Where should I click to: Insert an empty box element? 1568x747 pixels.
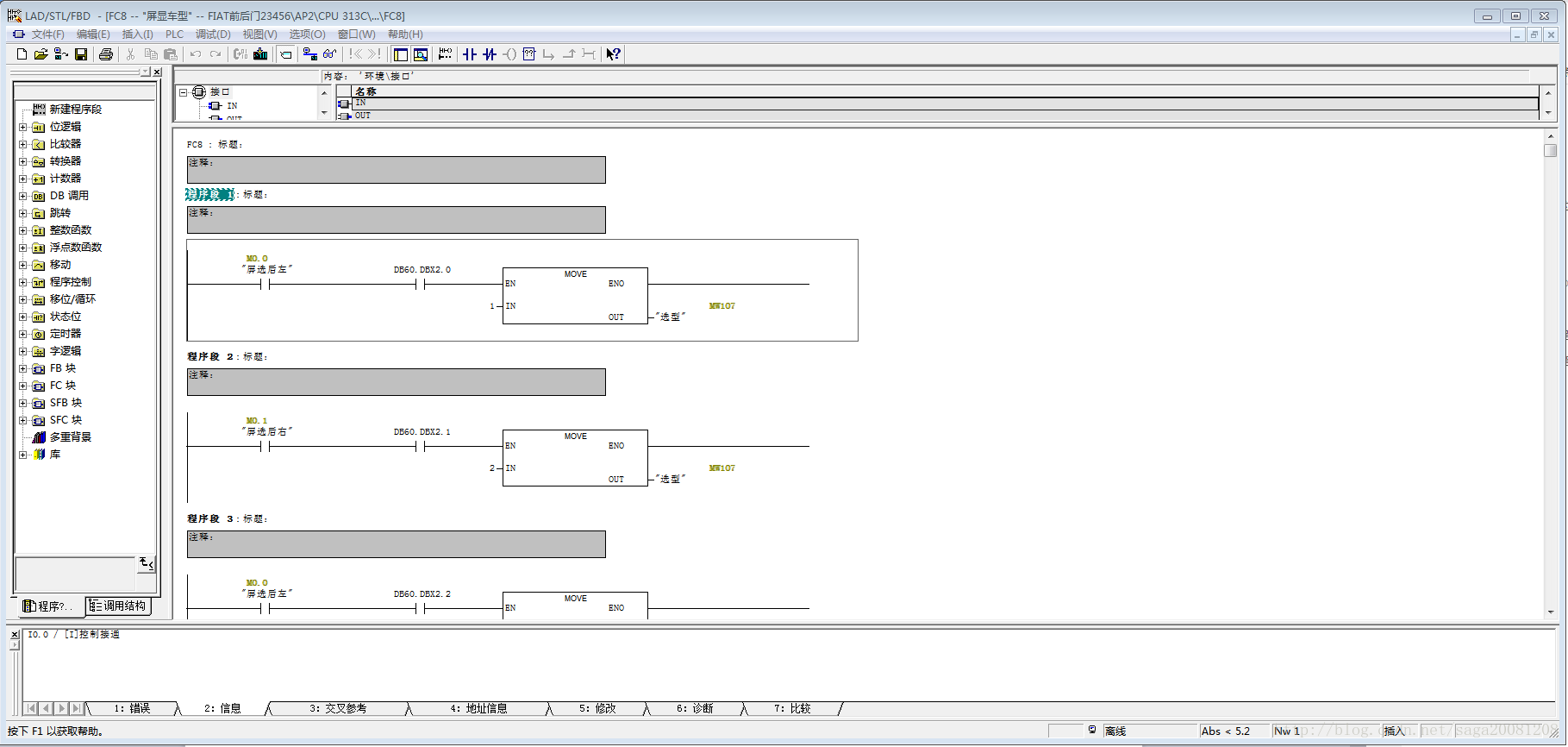(529, 54)
